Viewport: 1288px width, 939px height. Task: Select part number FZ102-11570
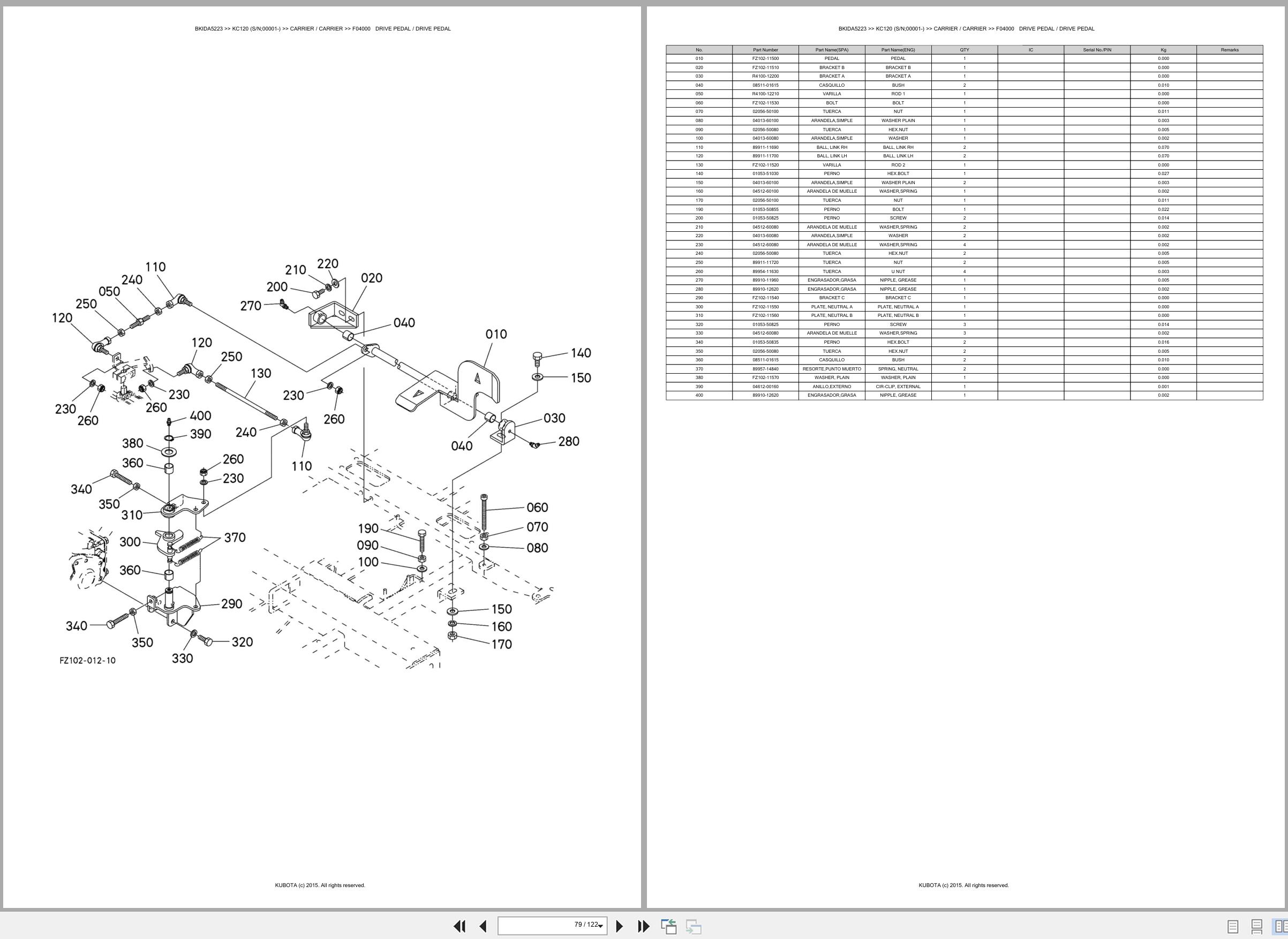coord(765,377)
